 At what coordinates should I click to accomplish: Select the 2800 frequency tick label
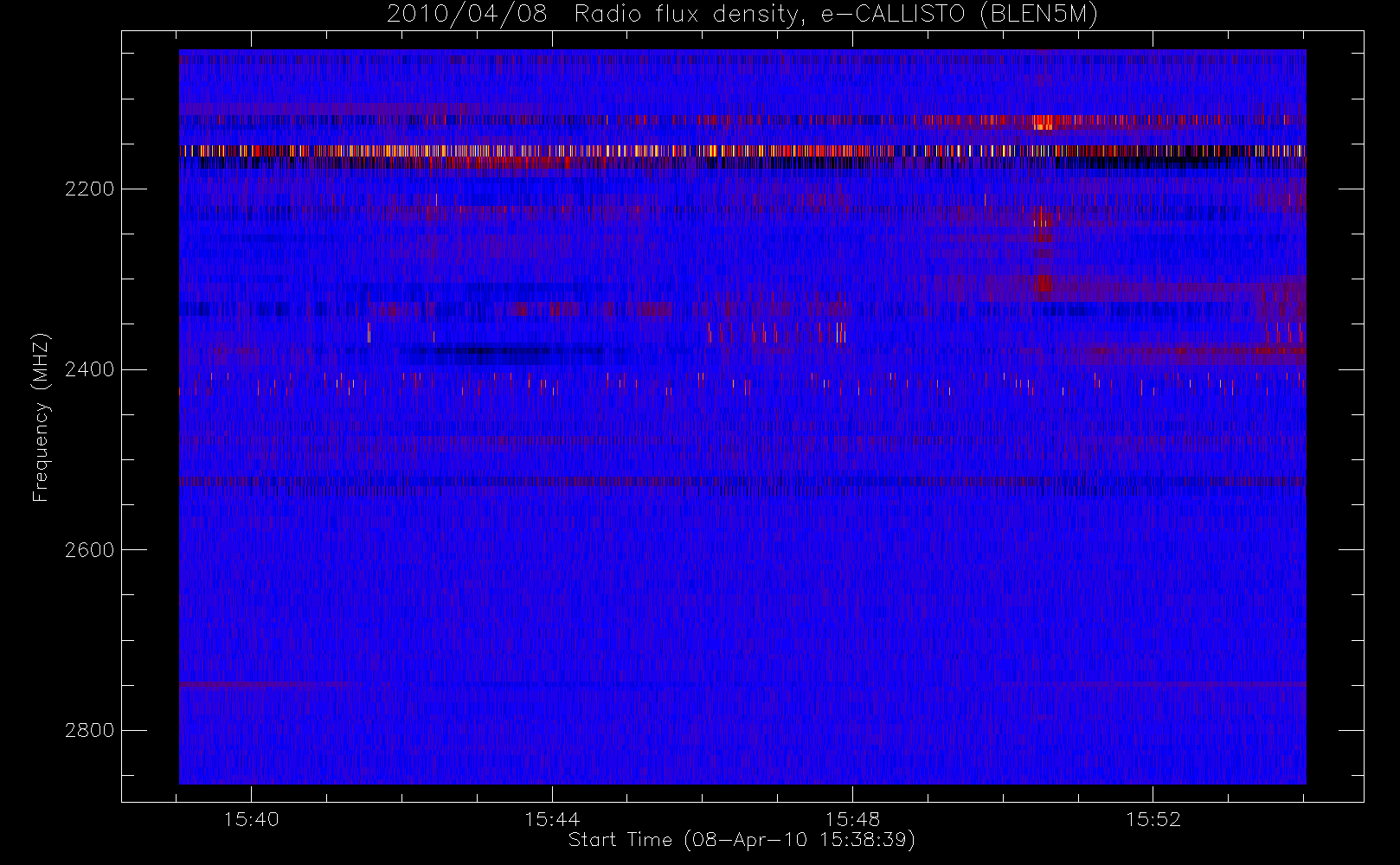[89, 730]
